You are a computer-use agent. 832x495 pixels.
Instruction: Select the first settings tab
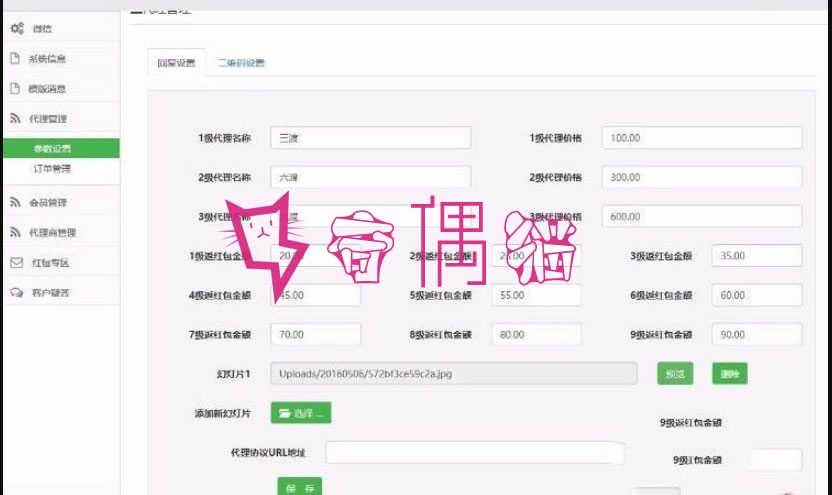[176, 63]
